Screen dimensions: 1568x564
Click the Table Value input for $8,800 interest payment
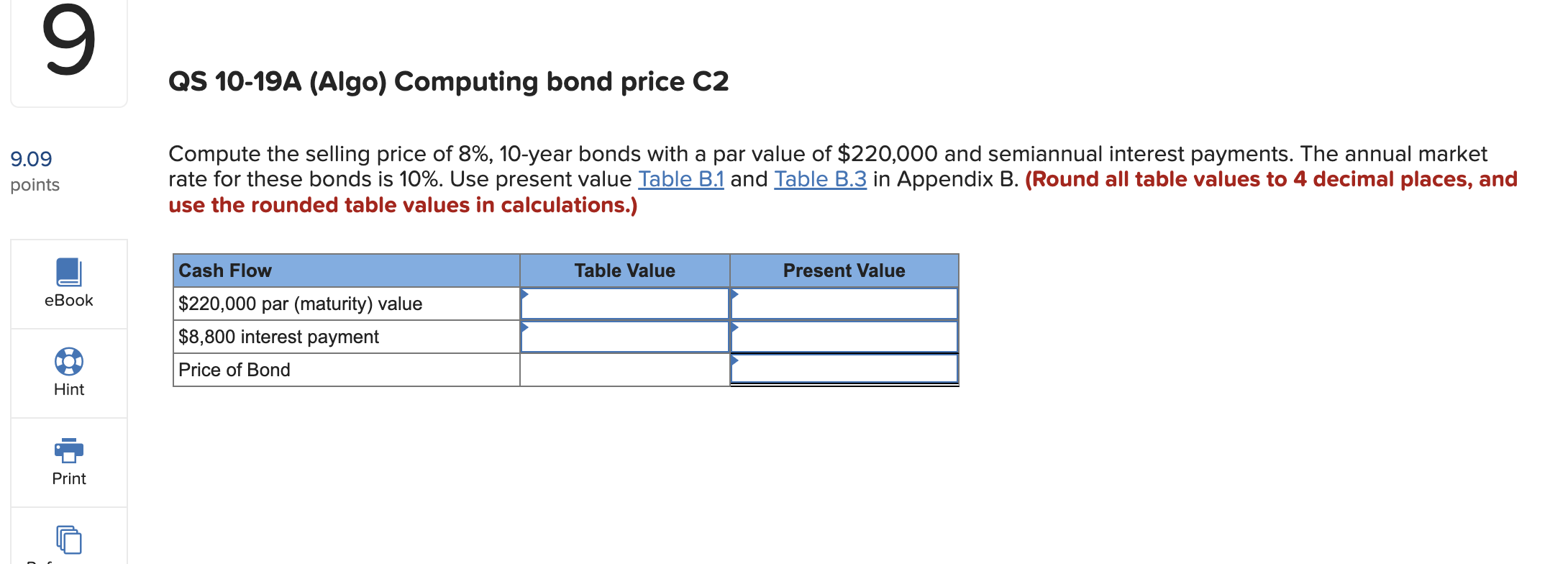[624, 336]
